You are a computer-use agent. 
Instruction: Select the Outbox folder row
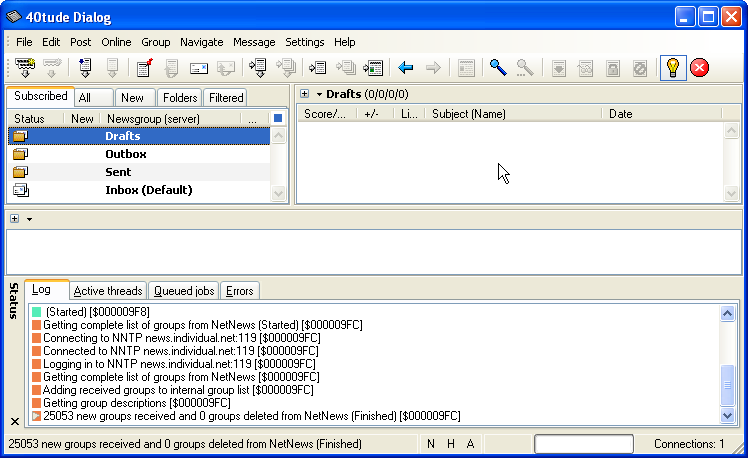point(139,154)
